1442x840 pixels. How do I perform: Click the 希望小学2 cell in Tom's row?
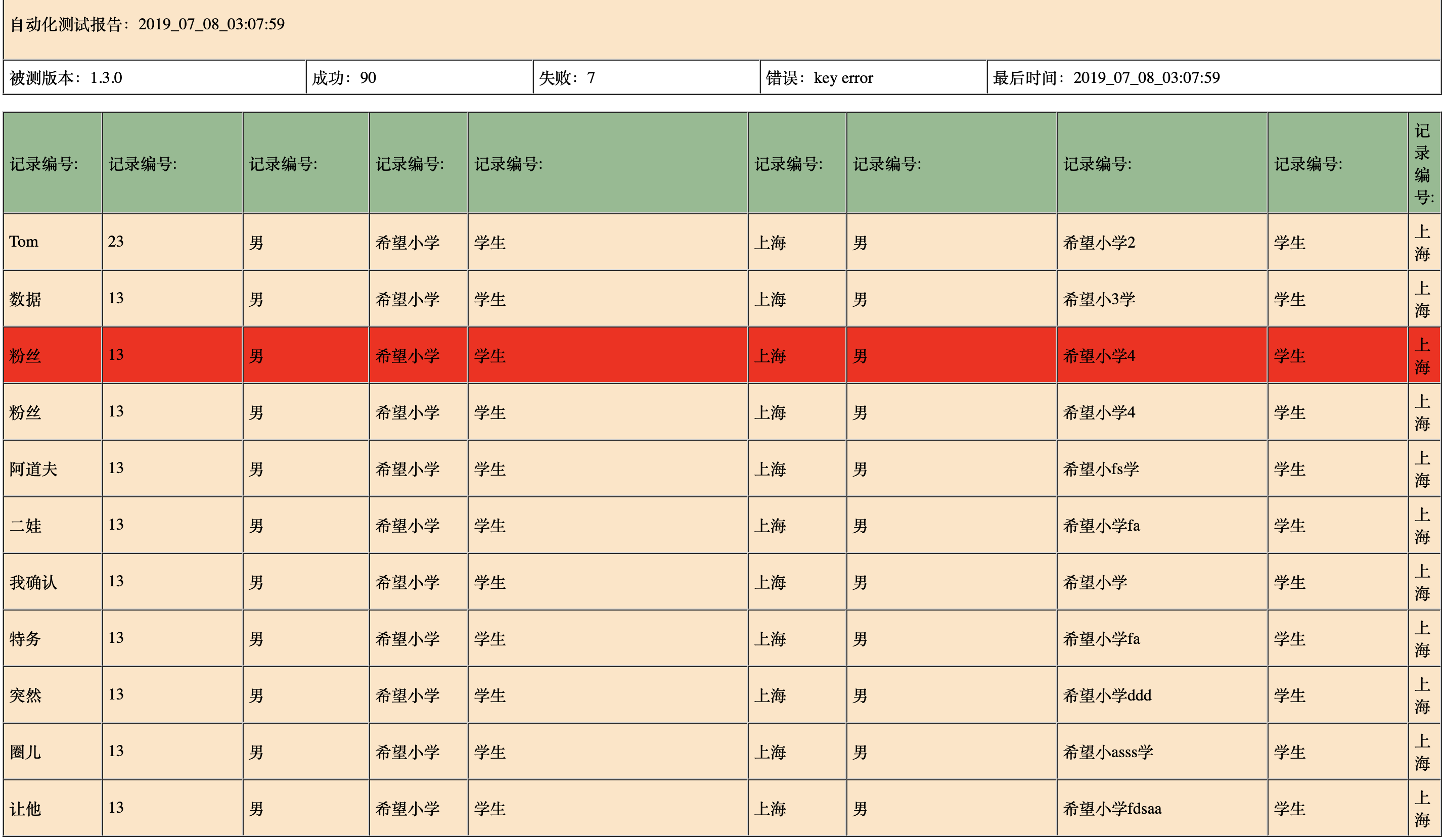1099,243
